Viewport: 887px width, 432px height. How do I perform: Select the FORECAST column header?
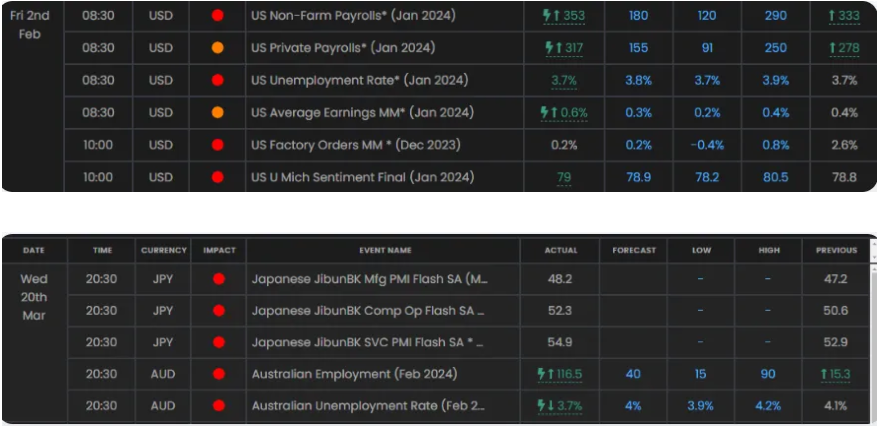pos(634,250)
